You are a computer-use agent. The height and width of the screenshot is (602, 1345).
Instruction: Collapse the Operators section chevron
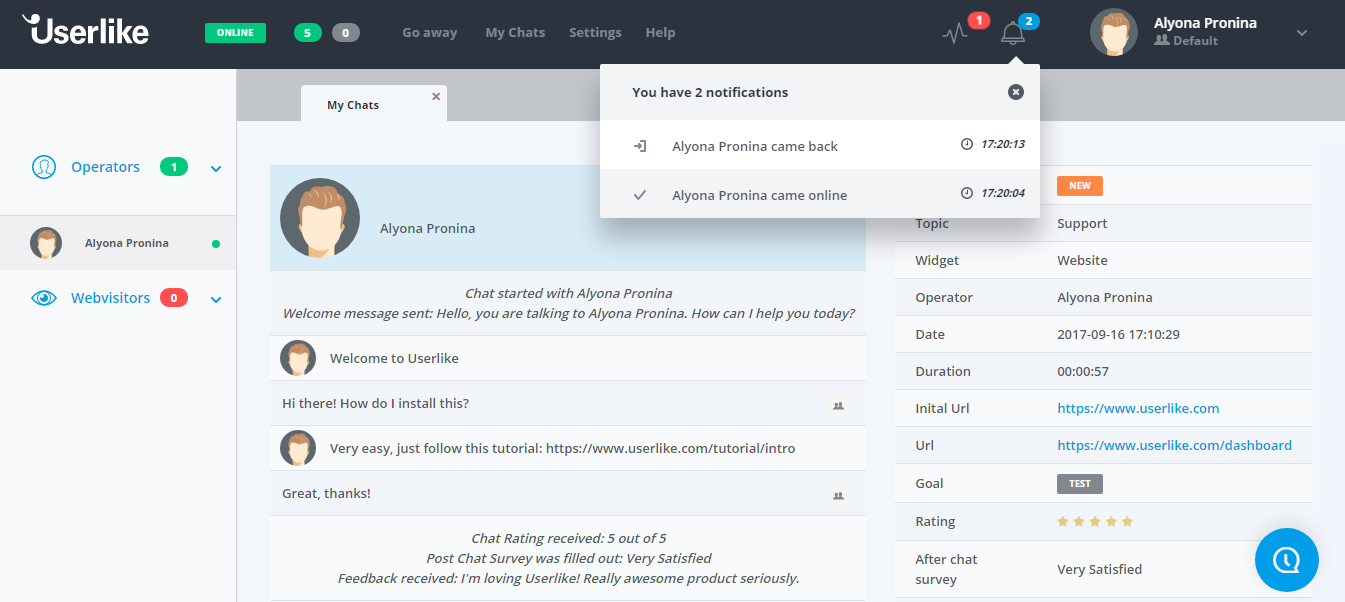(x=216, y=168)
